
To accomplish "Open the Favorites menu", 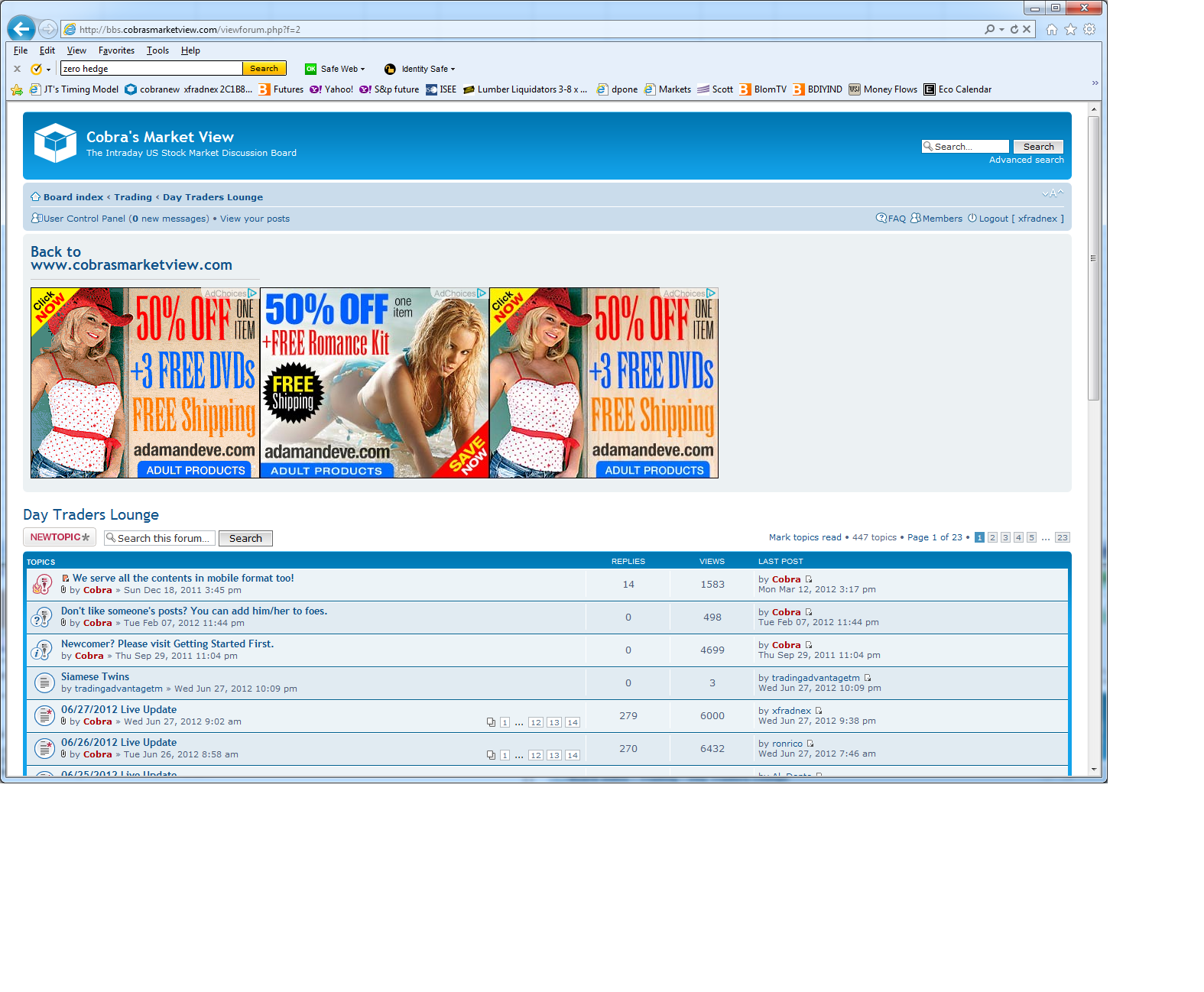I will click(x=116, y=50).
